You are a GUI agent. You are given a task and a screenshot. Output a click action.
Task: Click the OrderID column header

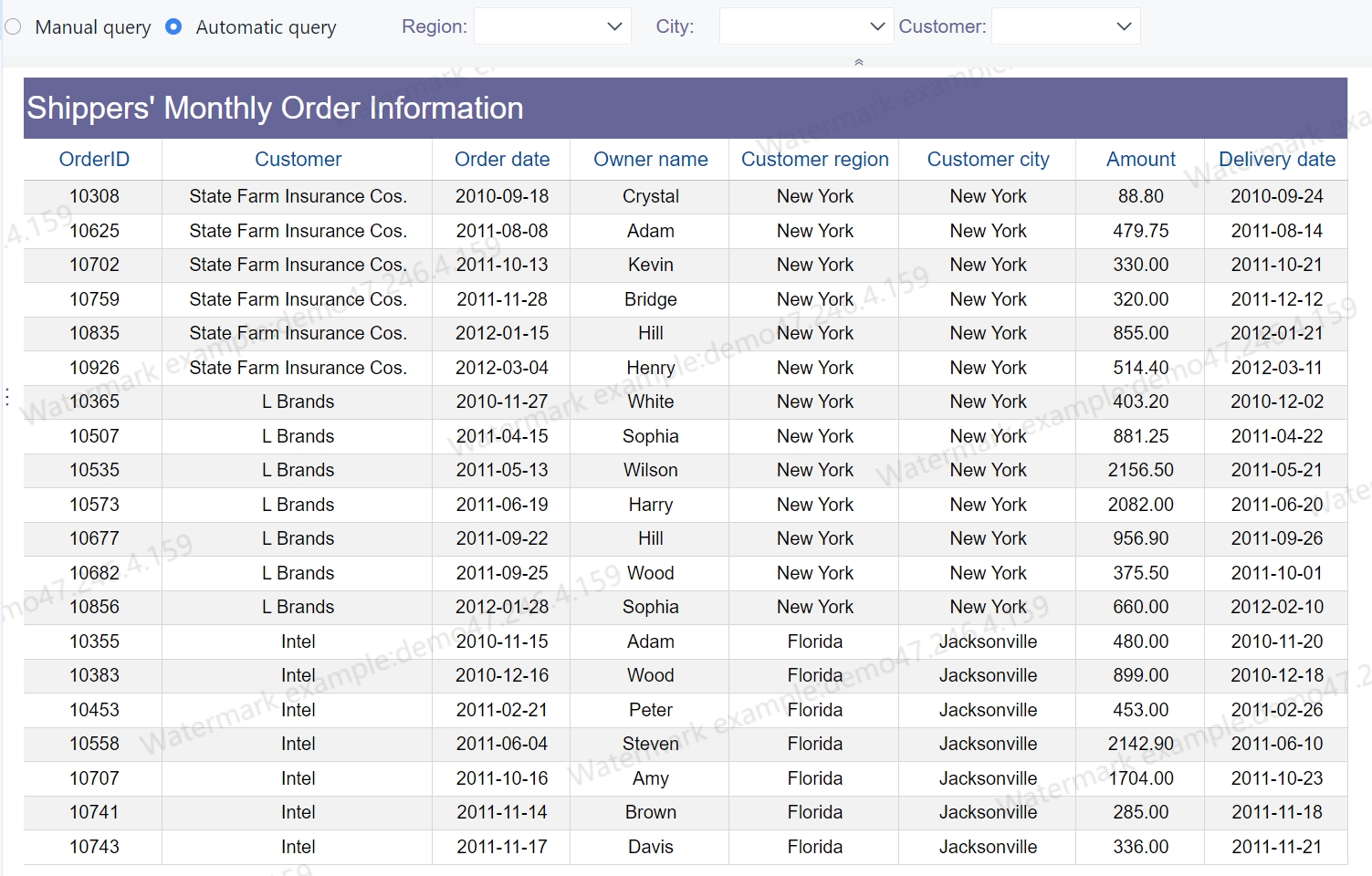pos(94,160)
